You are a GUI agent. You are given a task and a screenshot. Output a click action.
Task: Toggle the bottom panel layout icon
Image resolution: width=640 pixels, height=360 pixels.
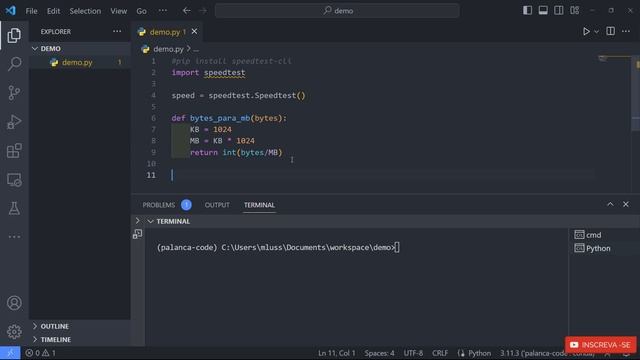(x=543, y=10)
